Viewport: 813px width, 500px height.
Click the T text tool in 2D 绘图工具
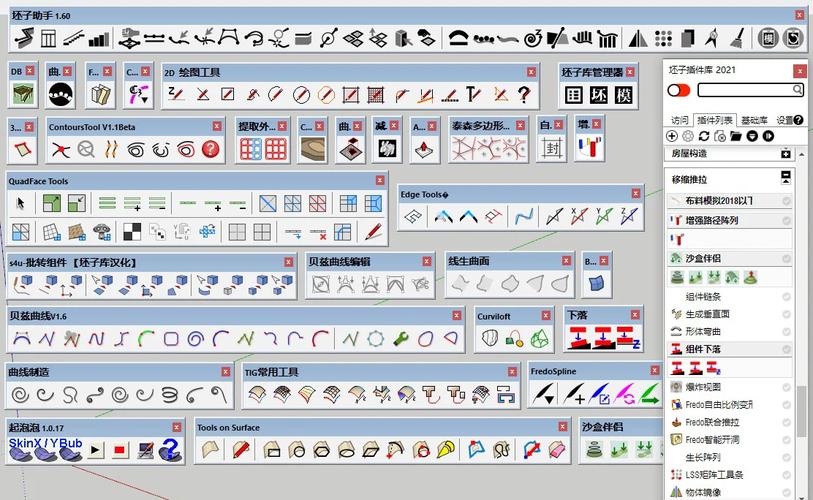click(473, 94)
